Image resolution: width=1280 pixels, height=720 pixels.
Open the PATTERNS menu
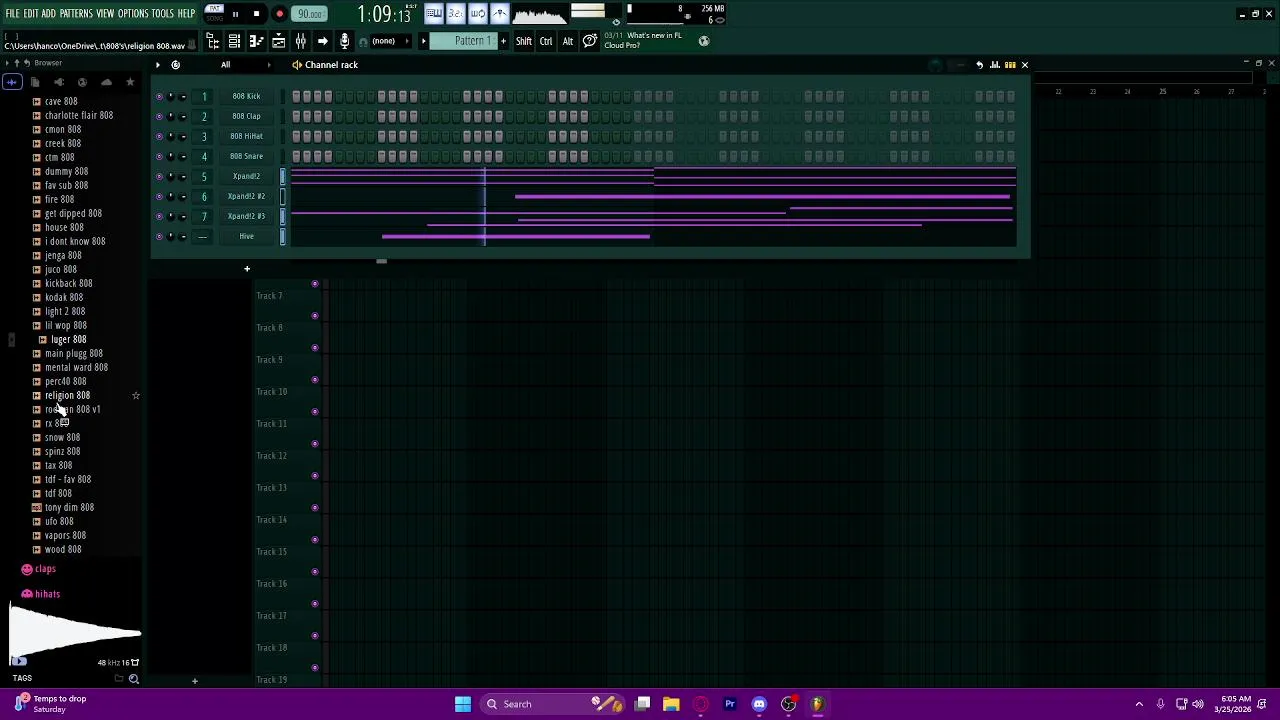click(76, 13)
